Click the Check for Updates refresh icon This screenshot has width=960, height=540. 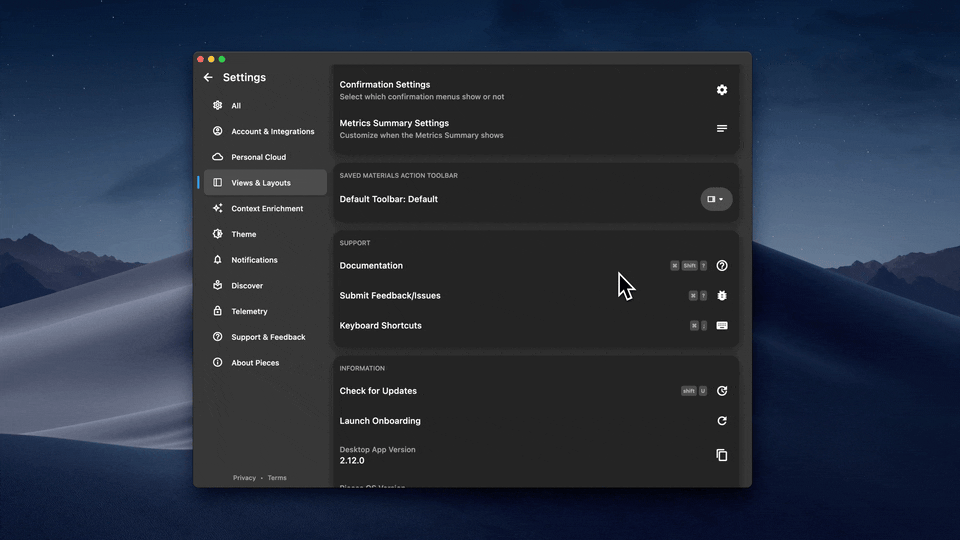722,391
